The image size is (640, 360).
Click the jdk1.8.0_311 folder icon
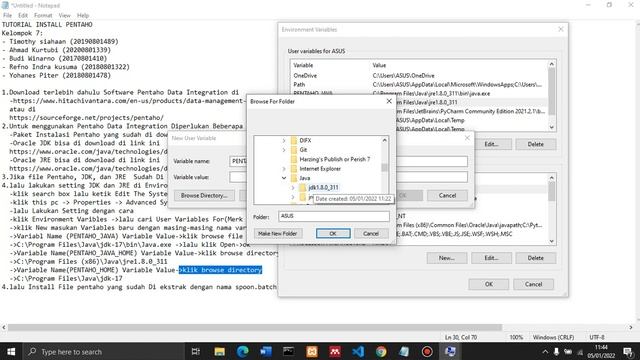coord(302,187)
